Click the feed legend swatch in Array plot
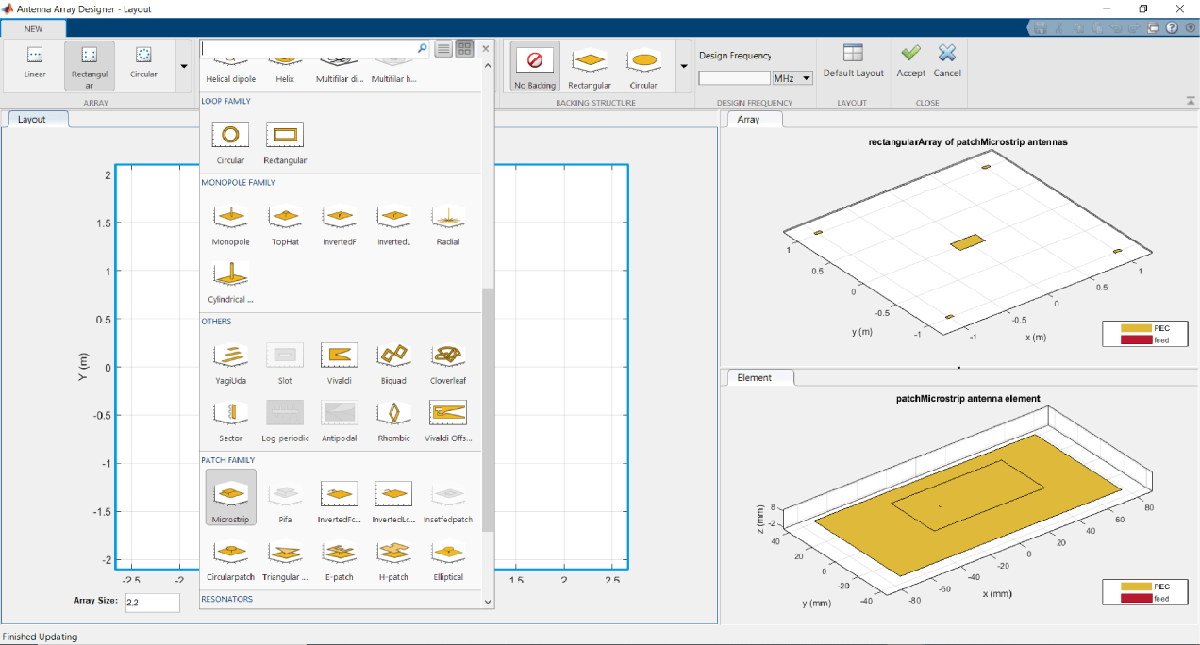 coord(1136,340)
